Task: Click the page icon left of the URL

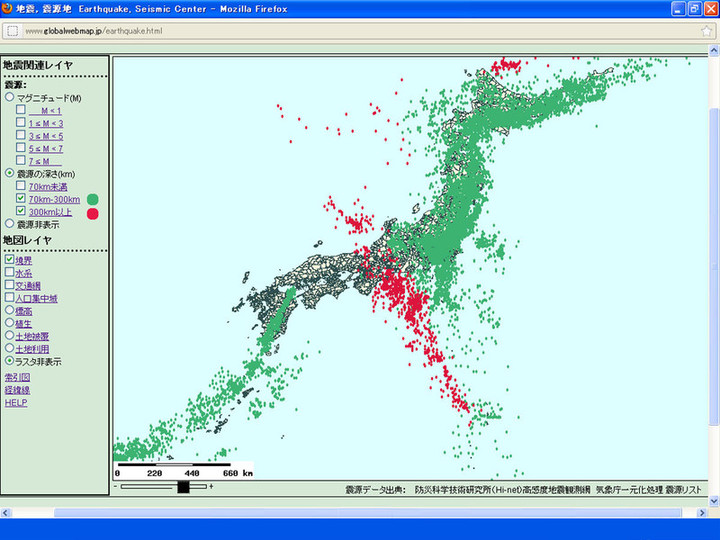Action: [13, 31]
